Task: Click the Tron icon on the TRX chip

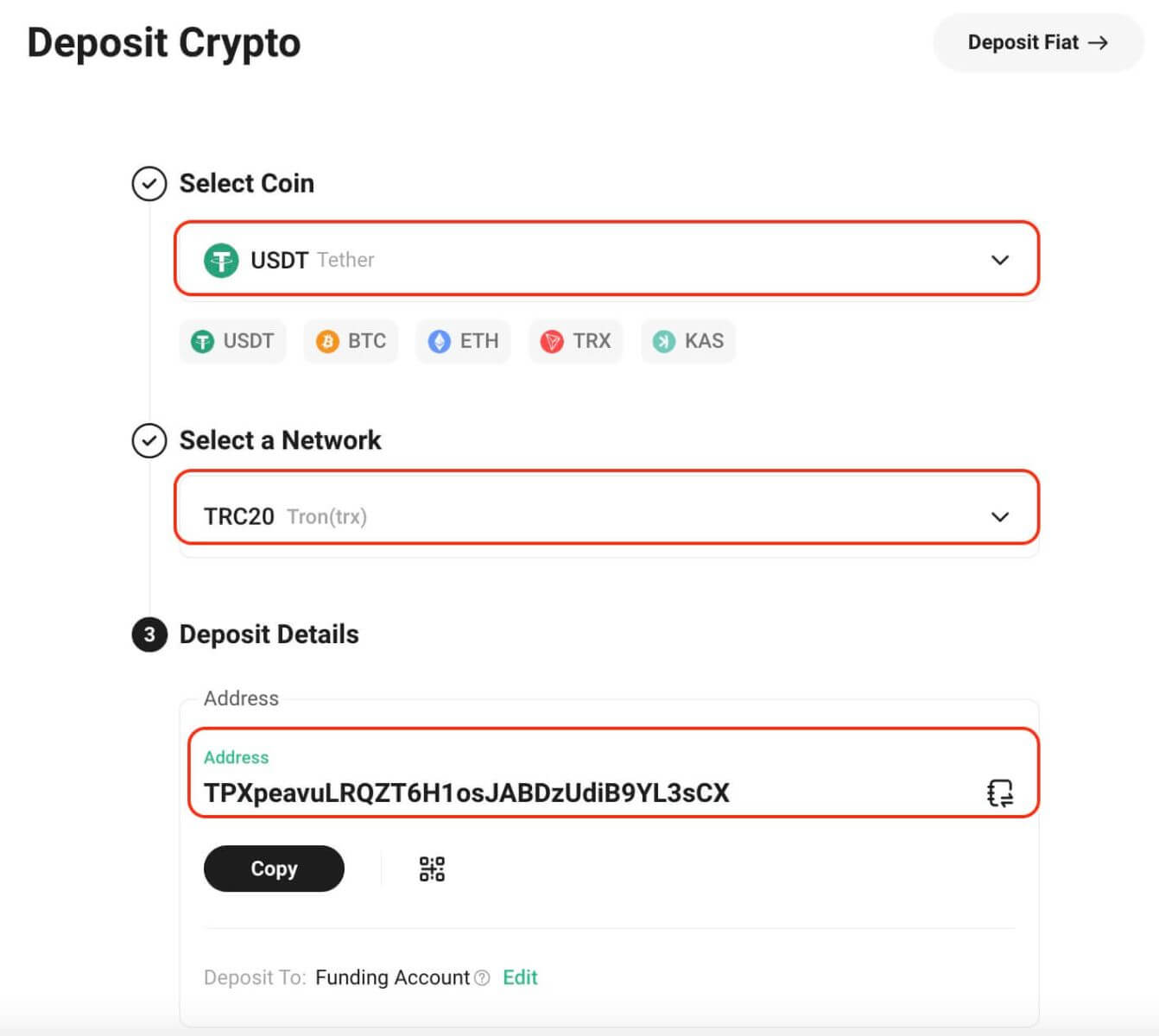Action: [551, 341]
